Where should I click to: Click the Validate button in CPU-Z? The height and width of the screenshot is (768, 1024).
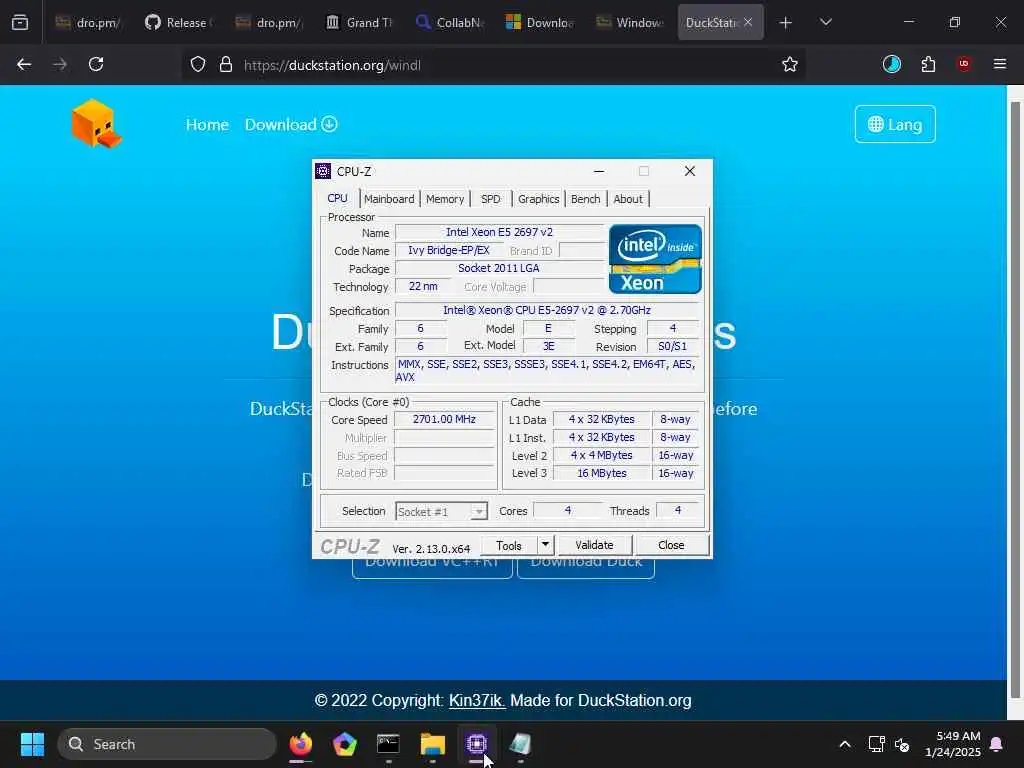594,545
